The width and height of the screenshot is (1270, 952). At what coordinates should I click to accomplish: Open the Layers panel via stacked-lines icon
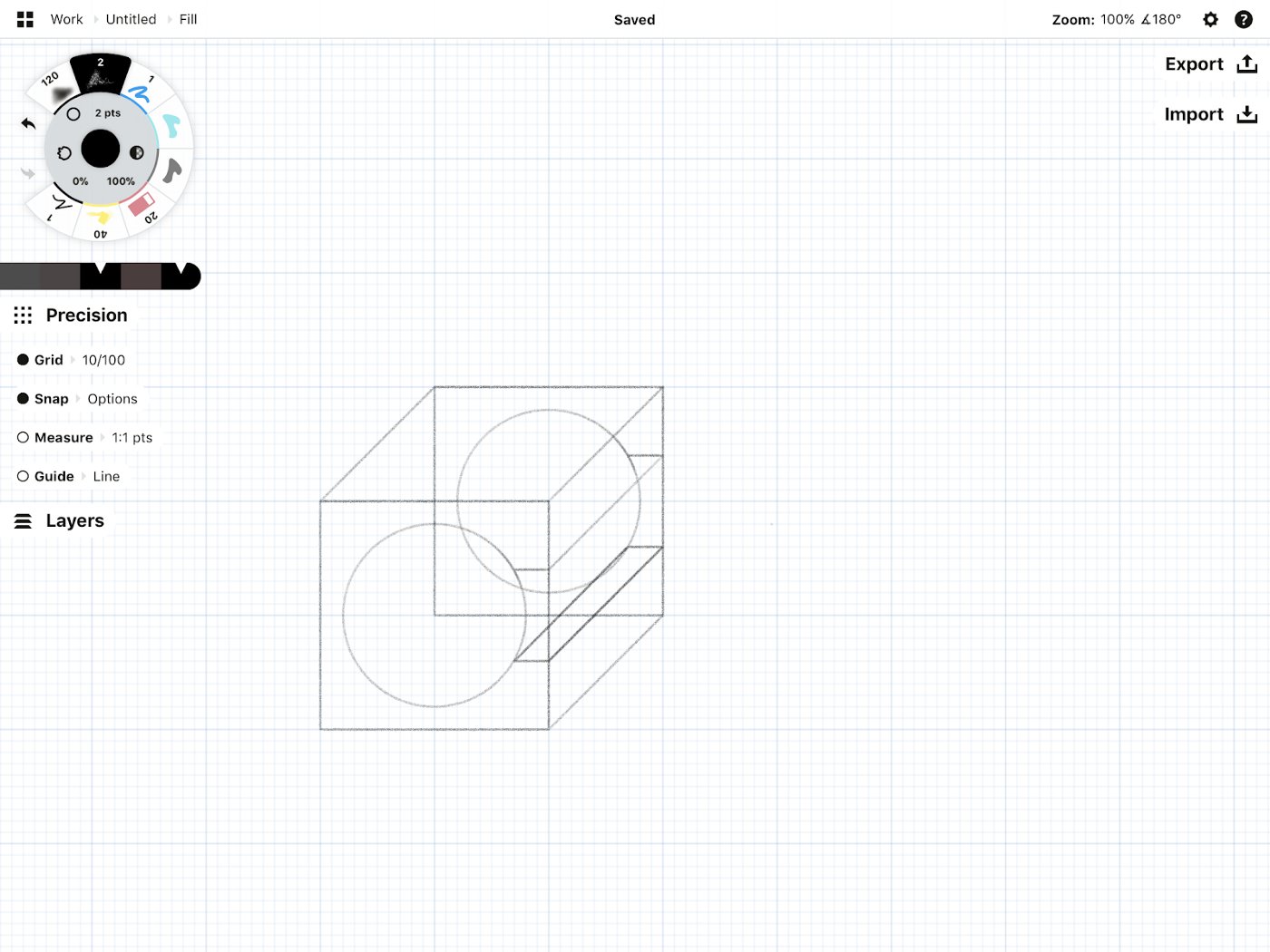point(23,520)
